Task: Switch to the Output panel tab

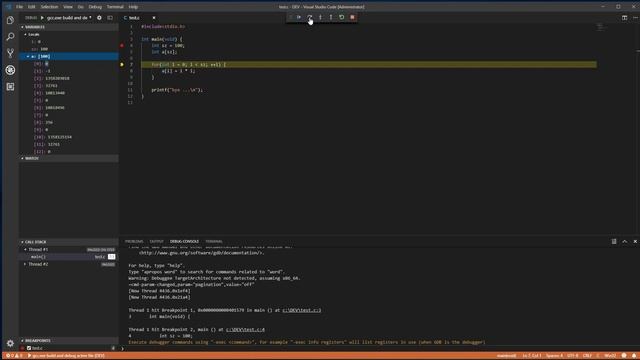Action: [x=156, y=242]
